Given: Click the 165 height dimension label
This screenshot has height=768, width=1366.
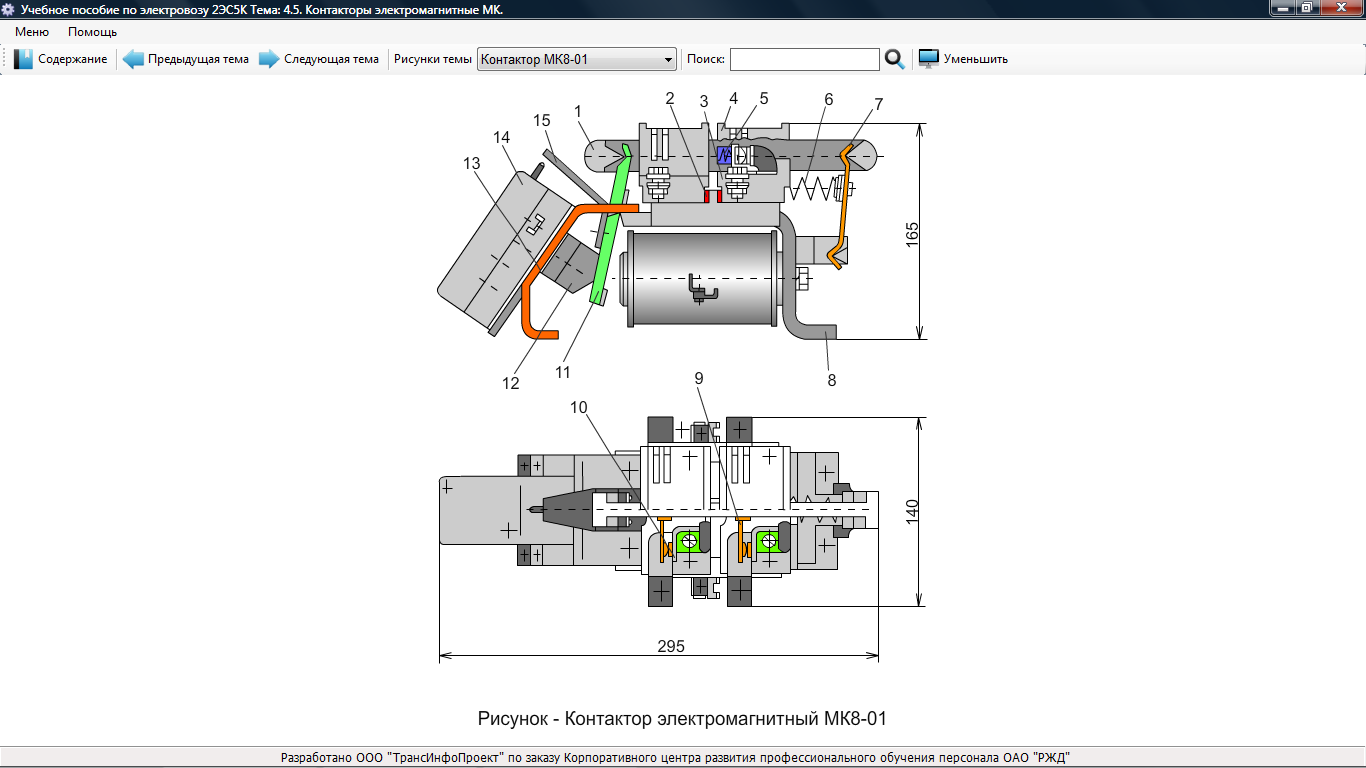Looking at the screenshot, I should pyautogui.click(x=912, y=236).
